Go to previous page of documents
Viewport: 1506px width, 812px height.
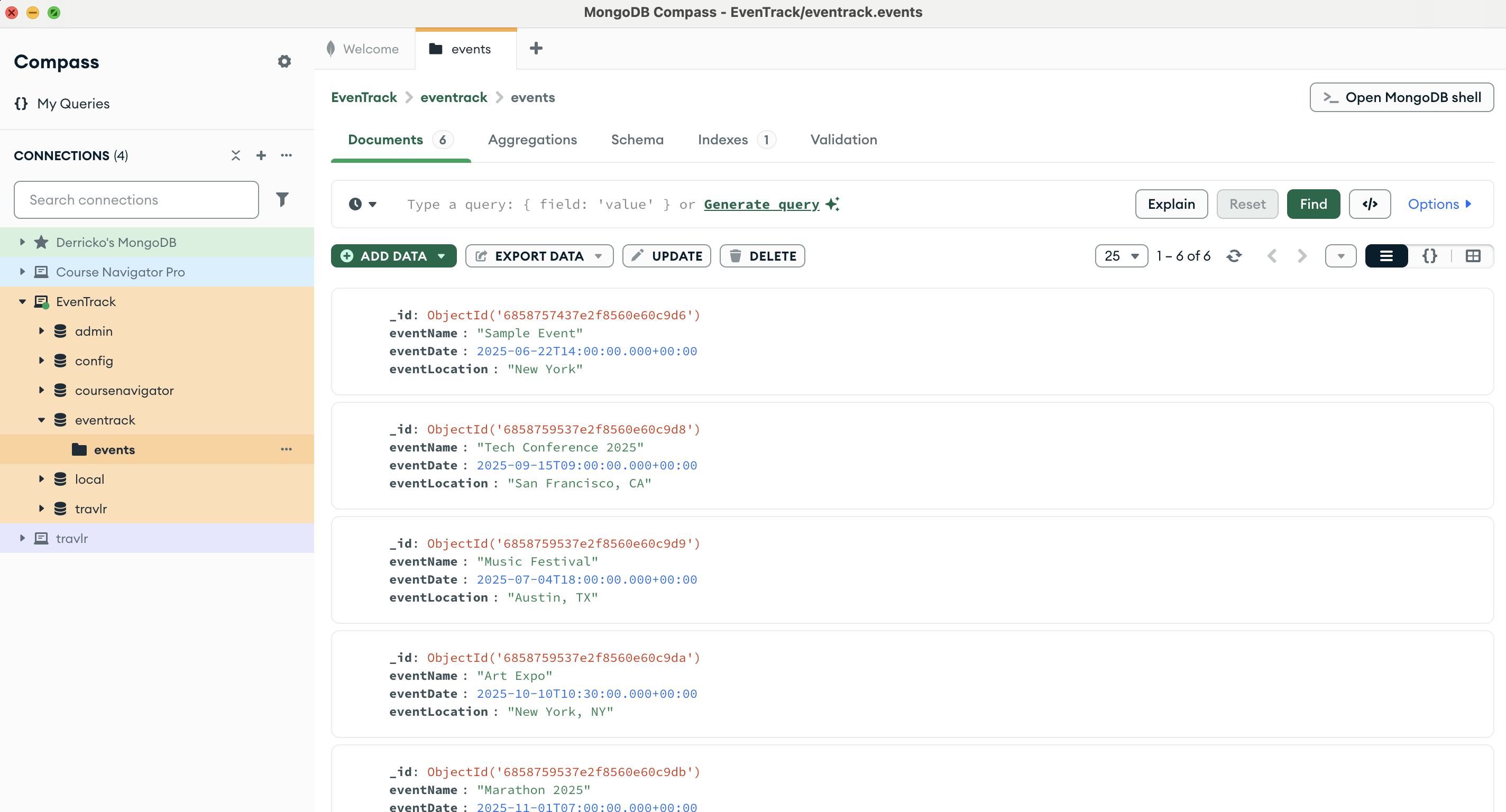point(1272,256)
